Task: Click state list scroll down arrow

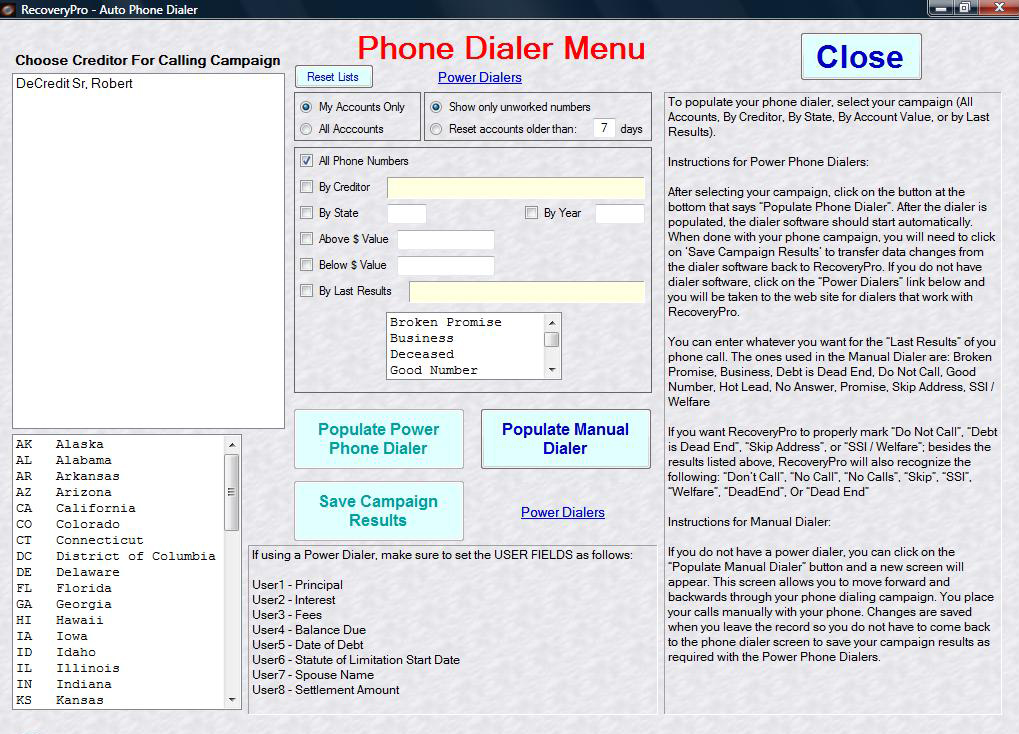Action: (232, 700)
